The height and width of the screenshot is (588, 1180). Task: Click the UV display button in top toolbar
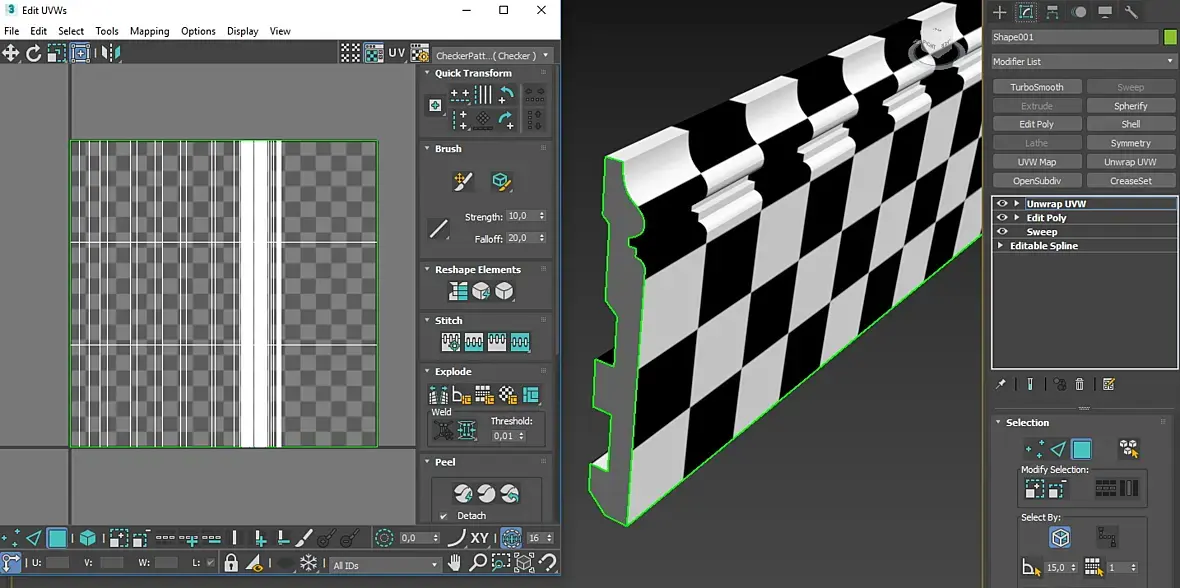pyautogui.click(x=397, y=53)
